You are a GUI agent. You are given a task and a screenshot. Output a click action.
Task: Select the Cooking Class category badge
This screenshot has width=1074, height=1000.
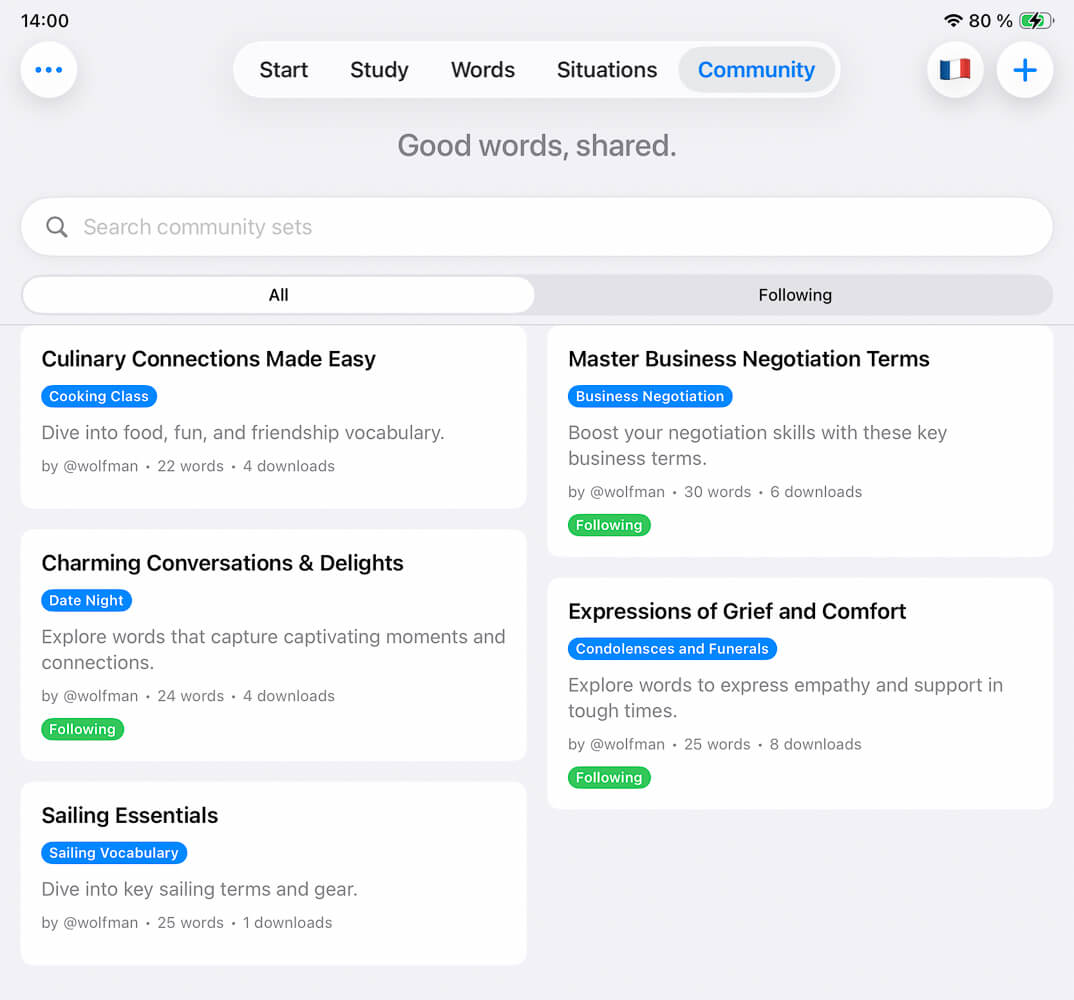tap(99, 396)
